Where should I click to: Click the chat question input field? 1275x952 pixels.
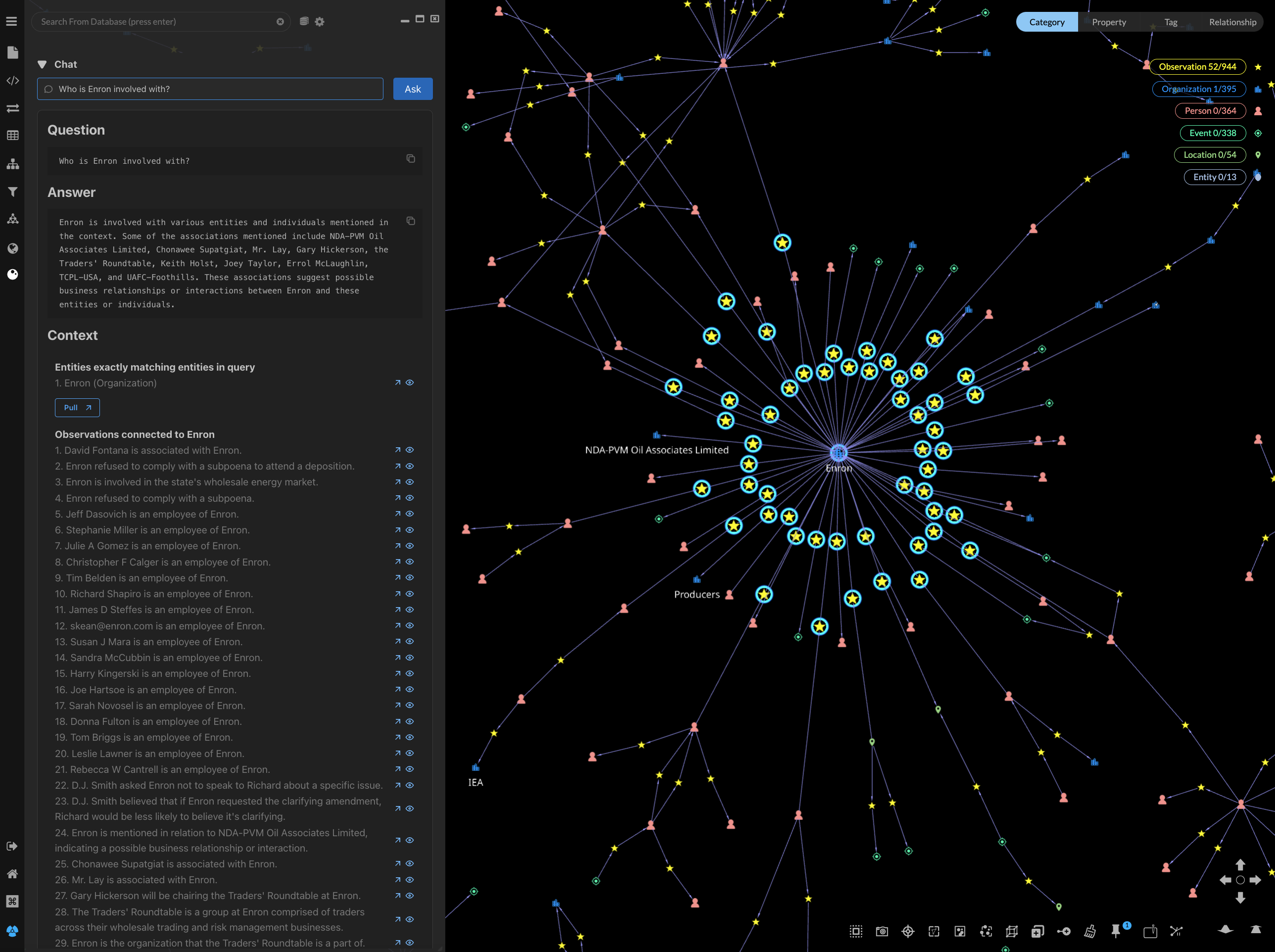pos(210,89)
